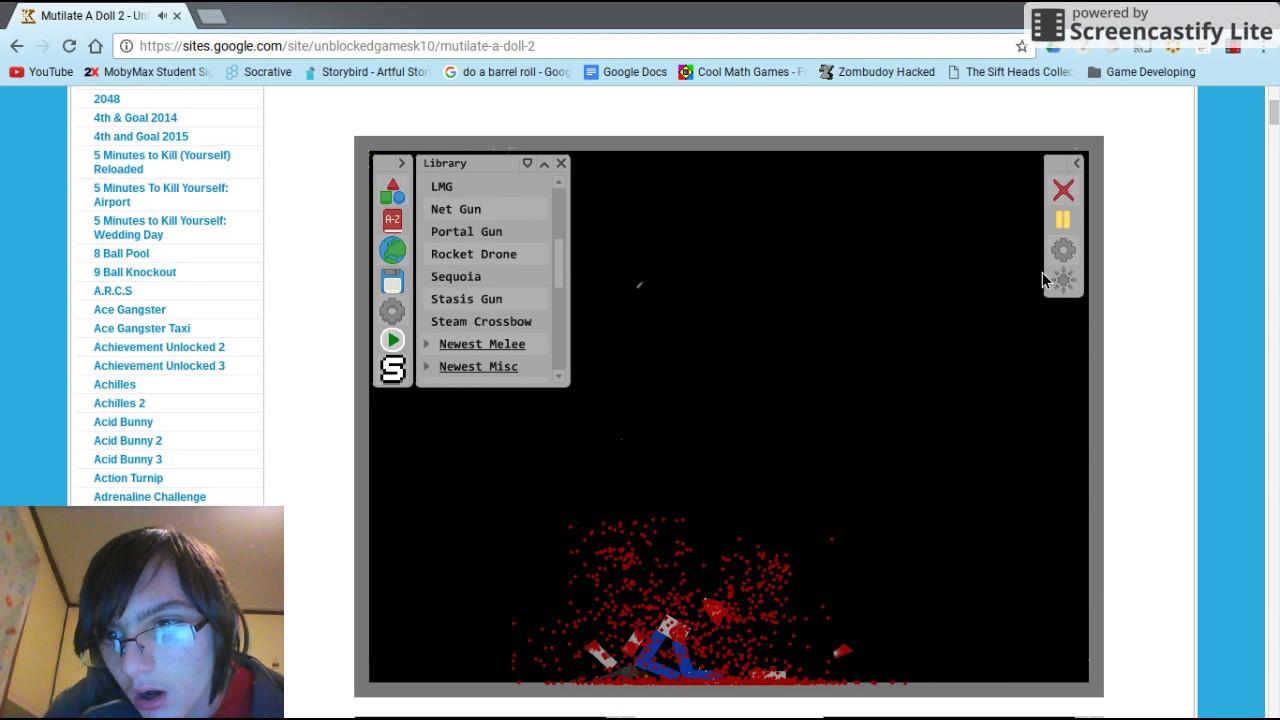
Task: Open the Achievement Unlocked 2 link
Action: point(159,347)
